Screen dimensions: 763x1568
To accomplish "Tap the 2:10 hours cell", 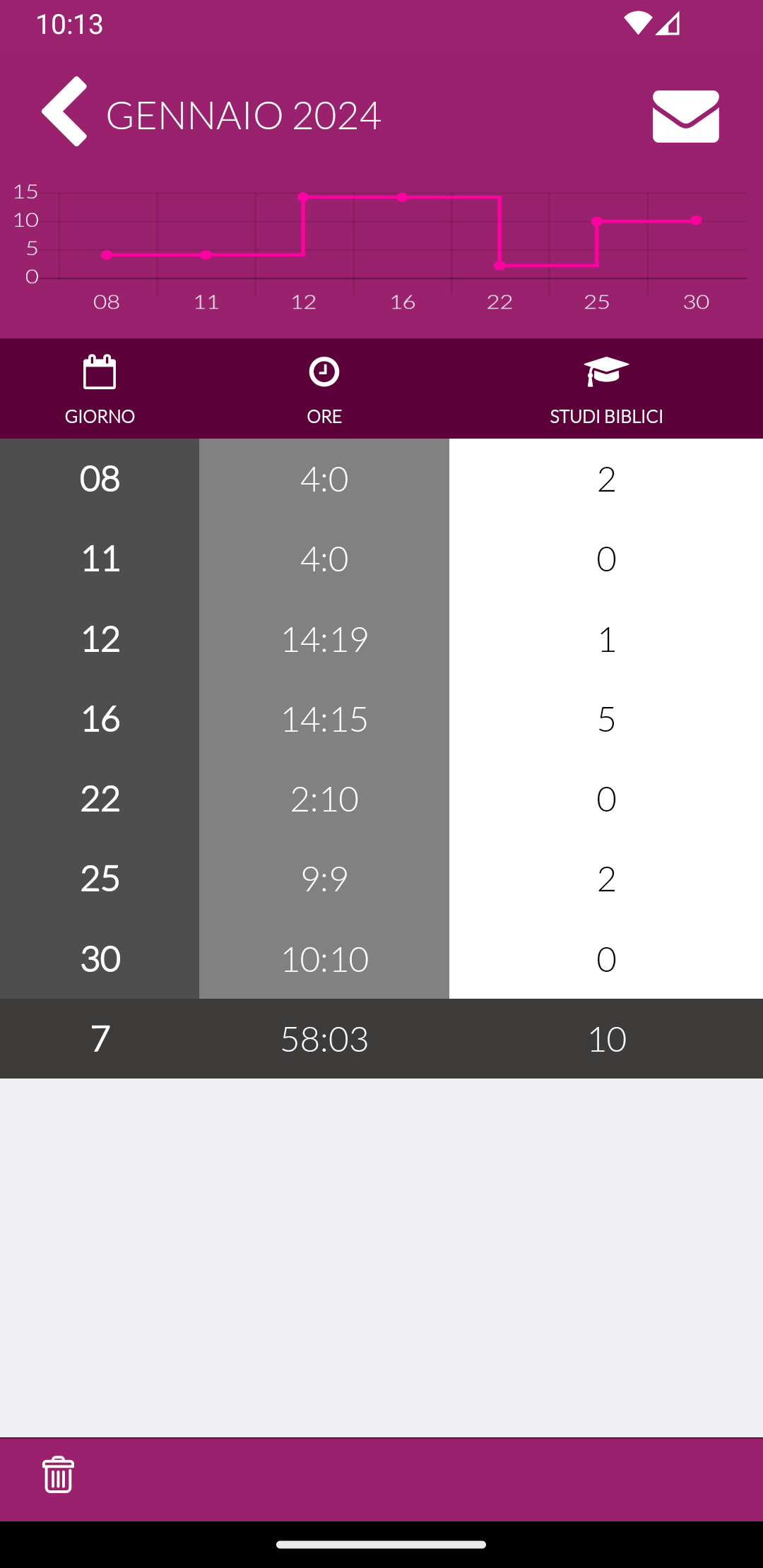I will tap(324, 799).
